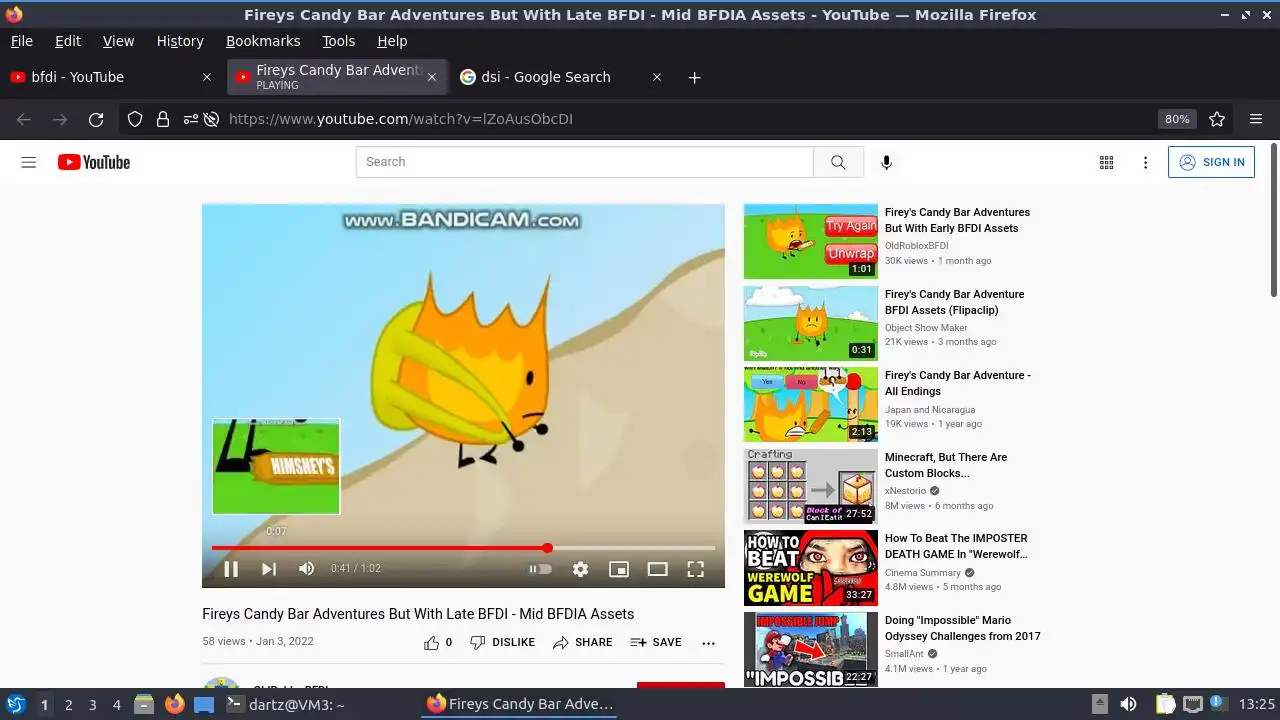The image size is (1280, 720).
Task: Reload the current page
Action: tap(96, 119)
